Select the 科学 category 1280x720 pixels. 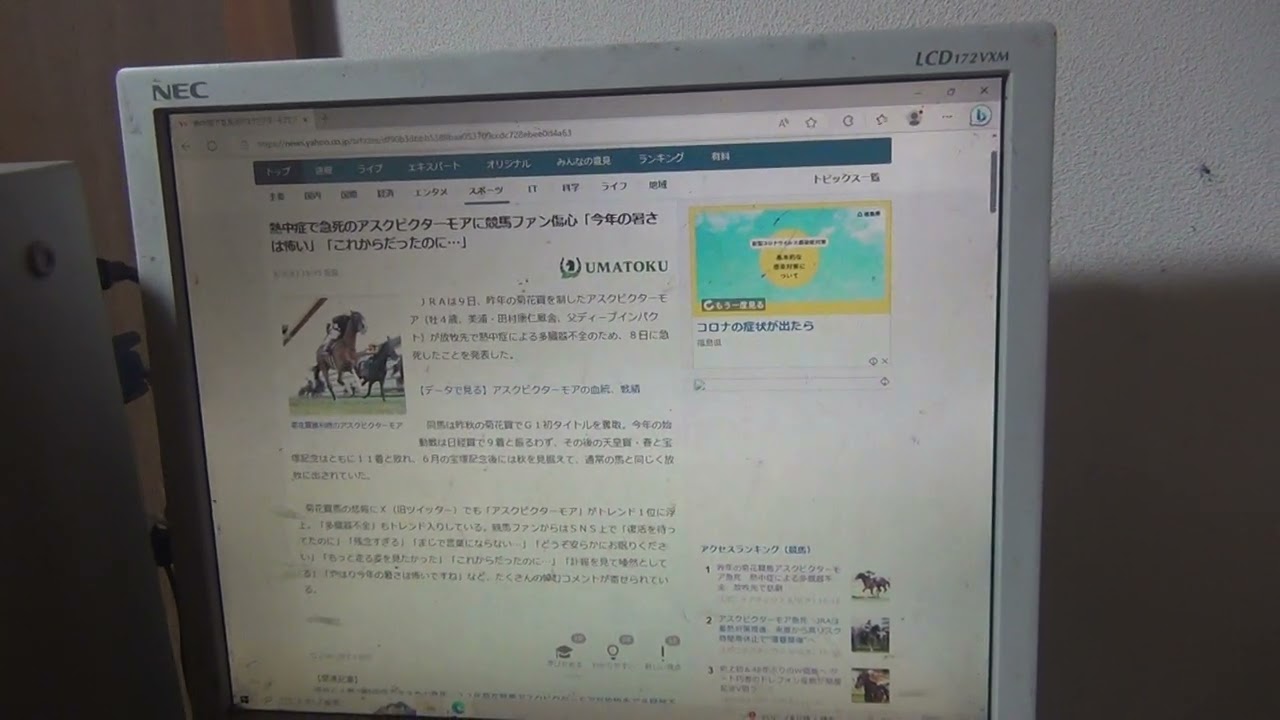point(570,187)
